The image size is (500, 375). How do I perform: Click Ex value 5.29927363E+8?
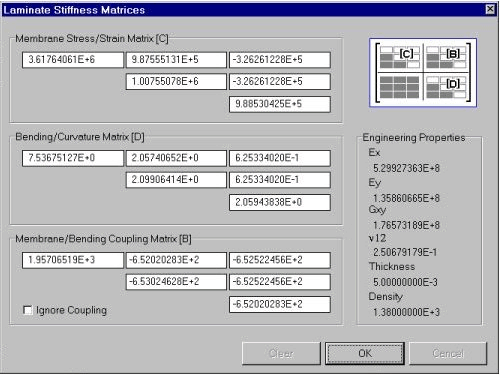(406, 168)
